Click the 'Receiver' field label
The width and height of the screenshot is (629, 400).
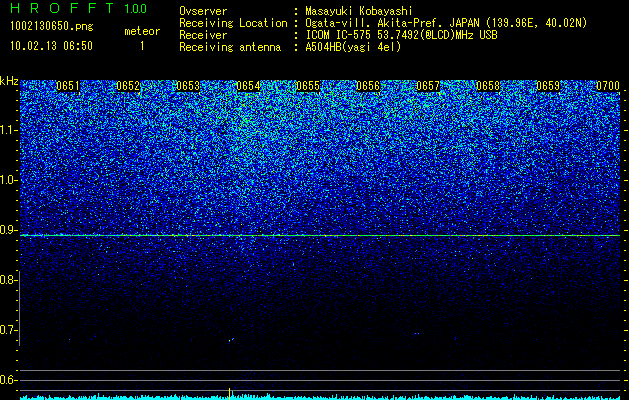(203, 35)
